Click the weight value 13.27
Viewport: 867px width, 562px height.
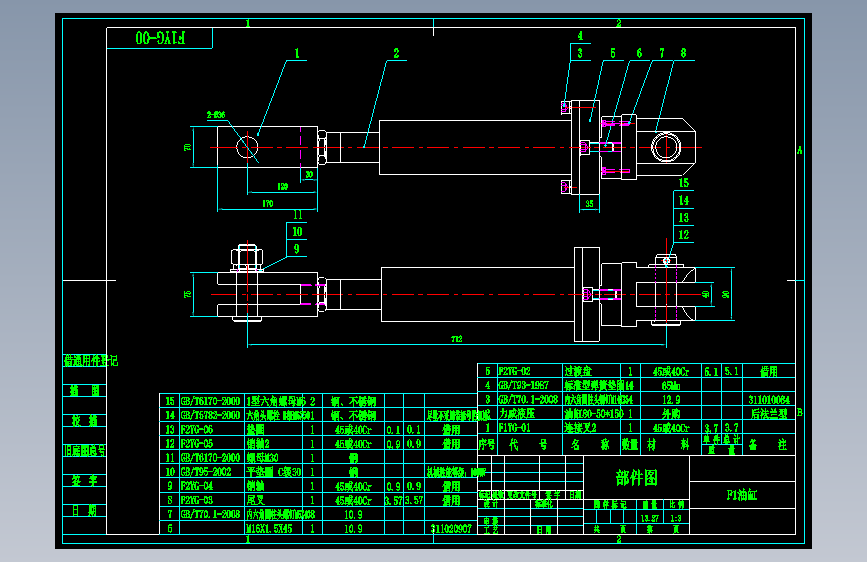click(x=650, y=518)
